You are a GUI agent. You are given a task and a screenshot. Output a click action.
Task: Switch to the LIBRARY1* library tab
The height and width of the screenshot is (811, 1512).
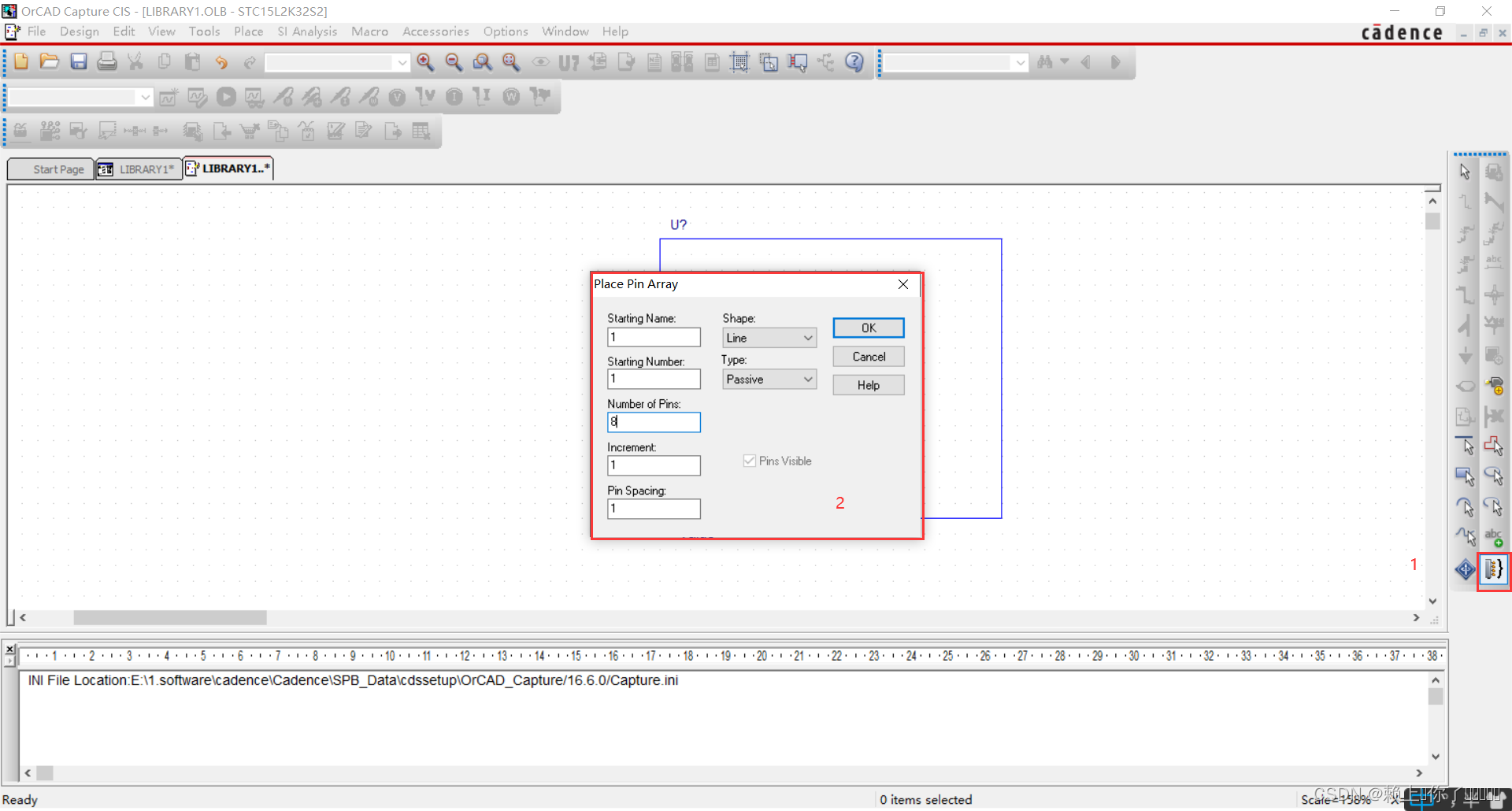[139, 169]
